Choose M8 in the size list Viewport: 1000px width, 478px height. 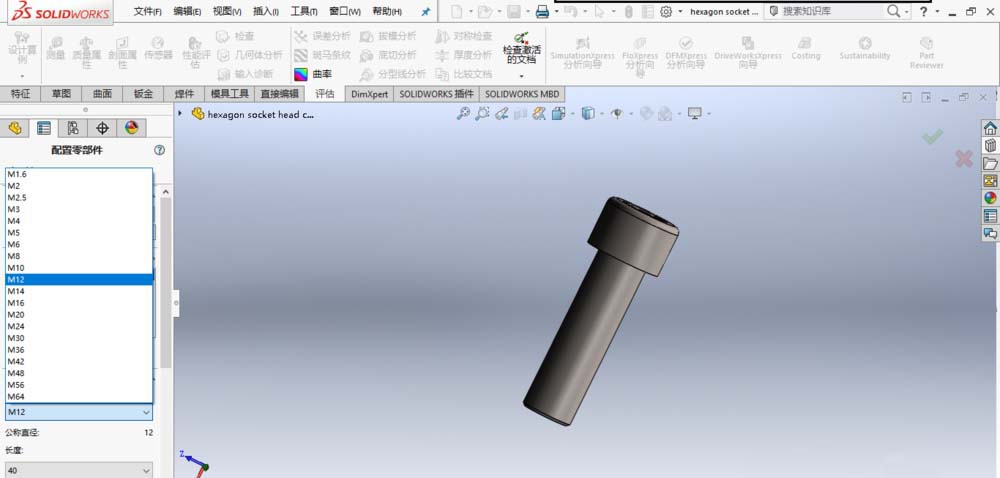[14, 256]
